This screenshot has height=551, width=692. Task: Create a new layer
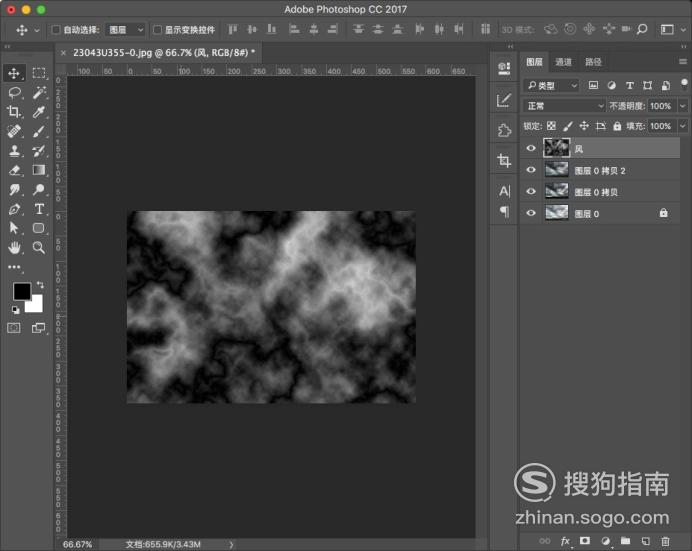pos(646,540)
